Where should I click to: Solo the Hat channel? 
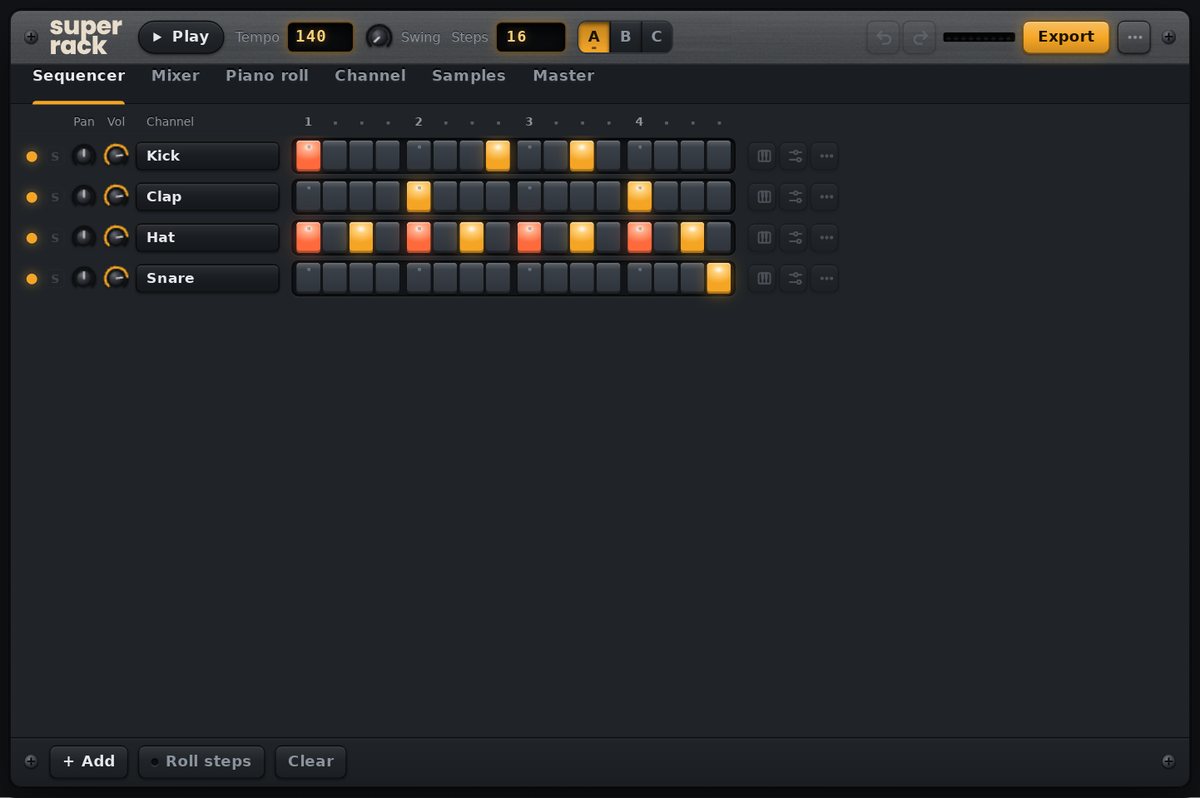coord(55,239)
